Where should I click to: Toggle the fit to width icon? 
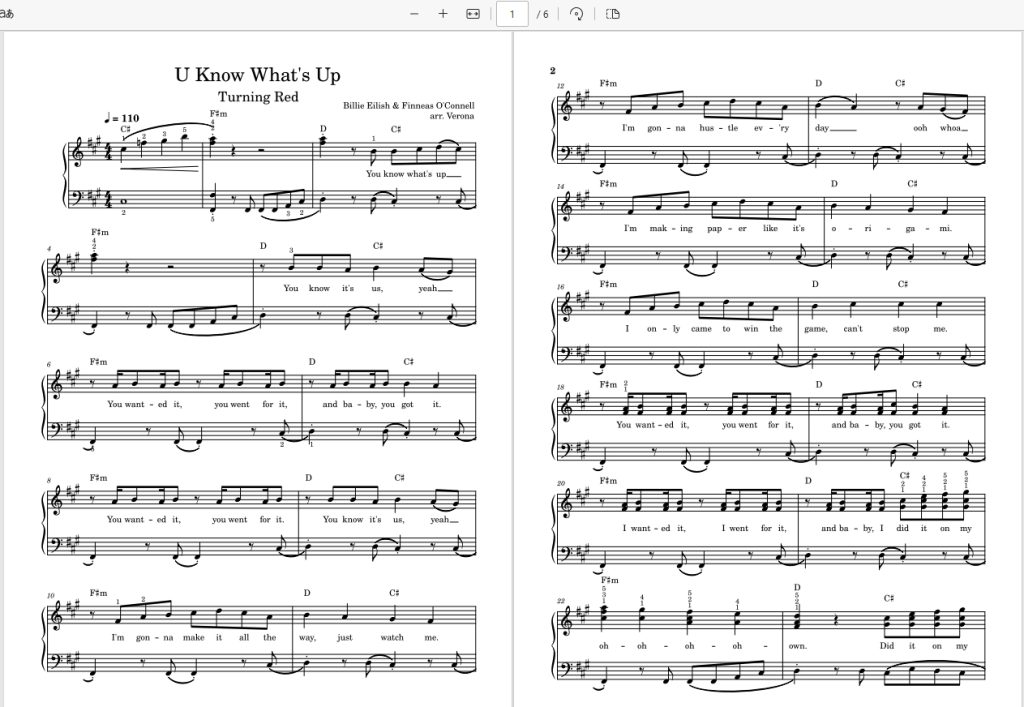click(473, 14)
